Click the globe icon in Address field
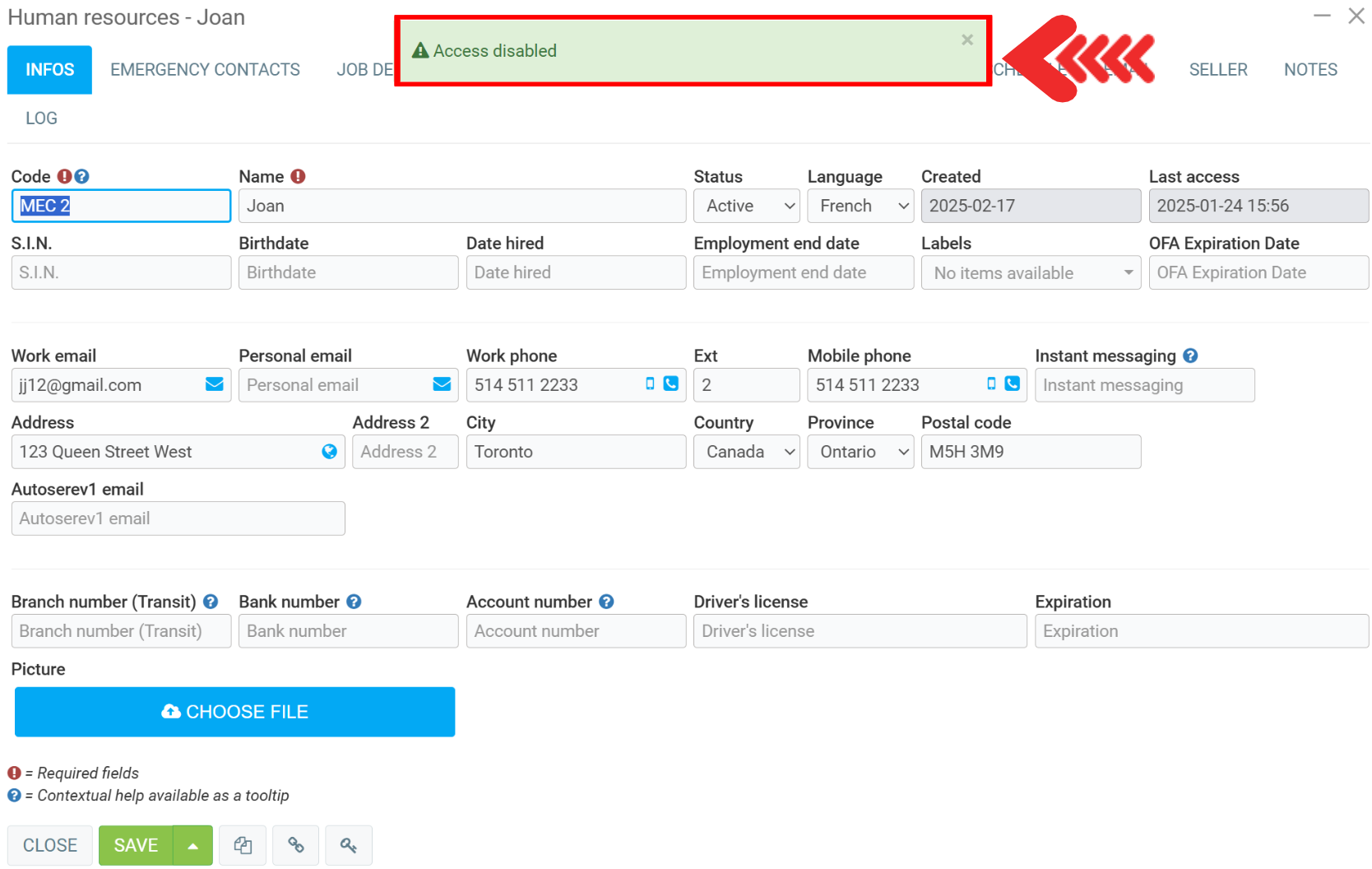The height and width of the screenshot is (869, 1372). pos(329,452)
